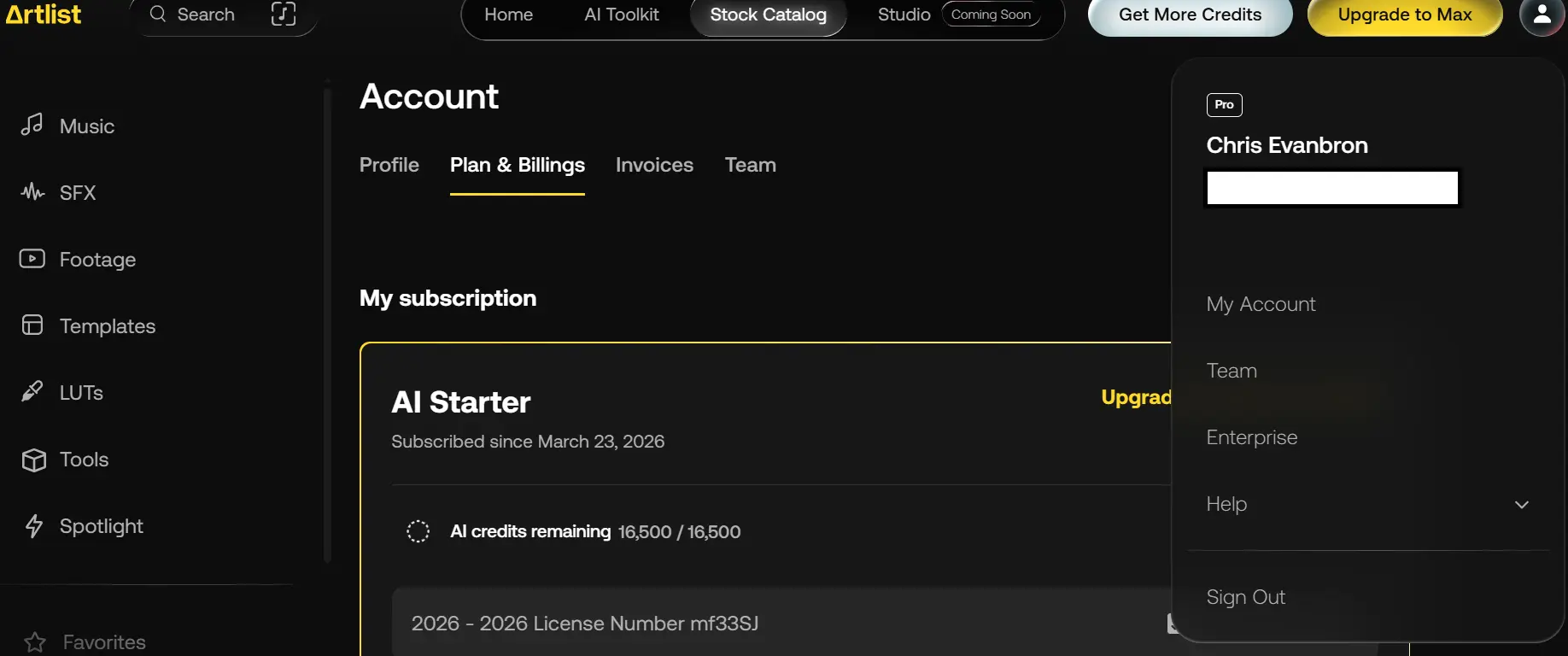Click the SFX waveform sidebar icon
The image size is (1568, 656).
(32, 192)
